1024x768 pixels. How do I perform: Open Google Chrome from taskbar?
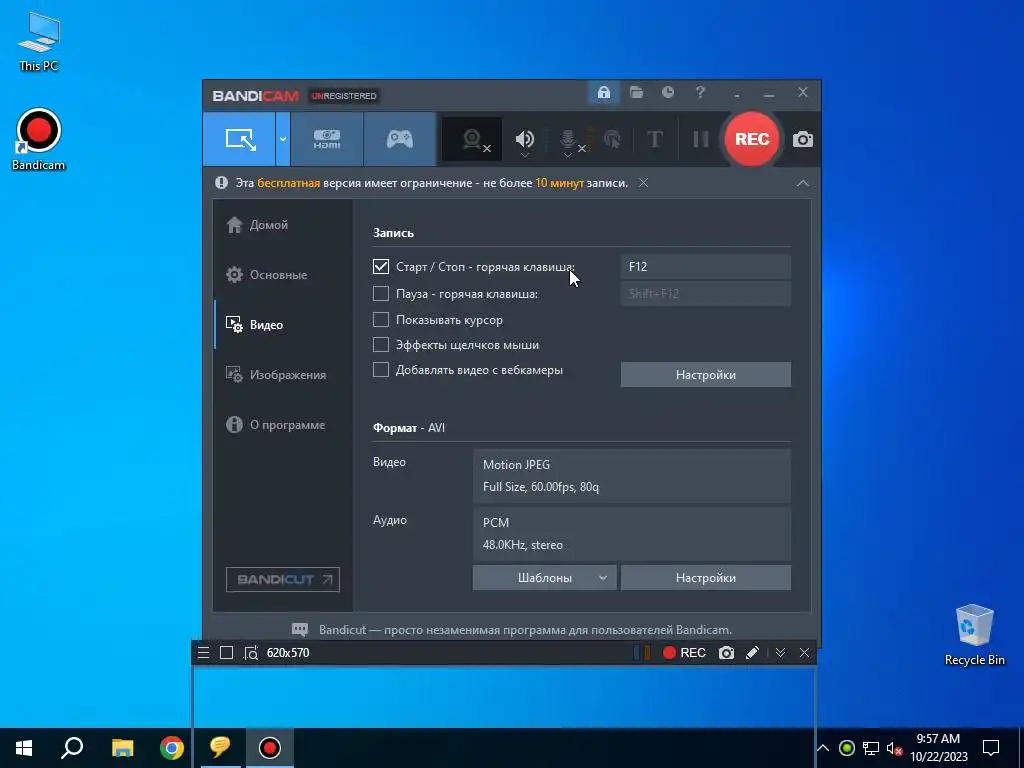coord(172,748)
